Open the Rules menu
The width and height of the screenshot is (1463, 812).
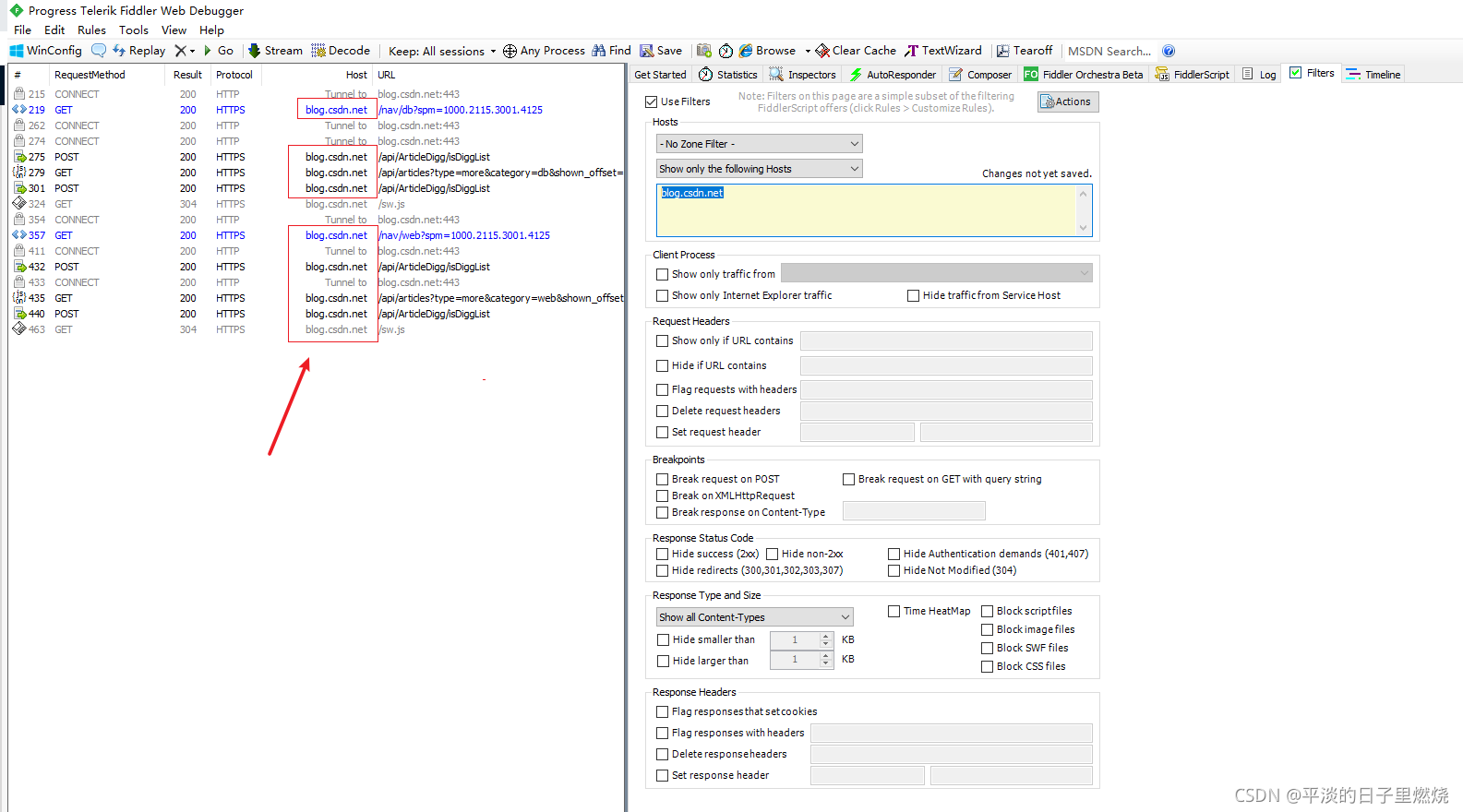[91, 30]
